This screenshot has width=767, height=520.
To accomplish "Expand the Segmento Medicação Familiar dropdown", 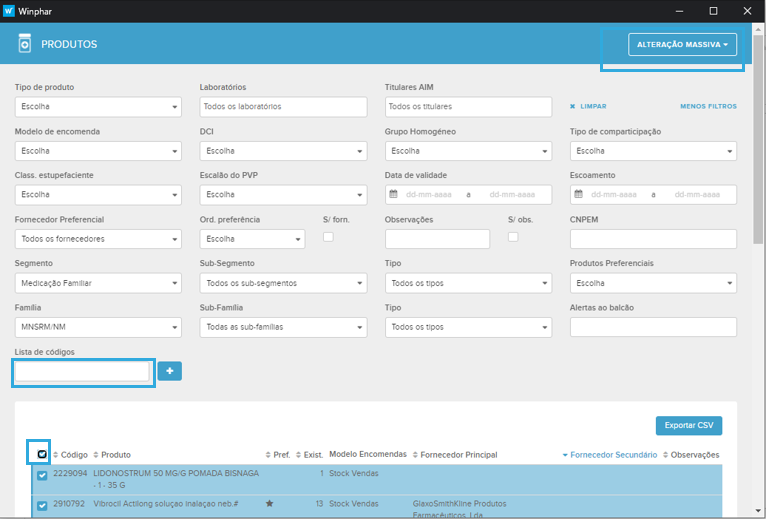I will point(97,283).
